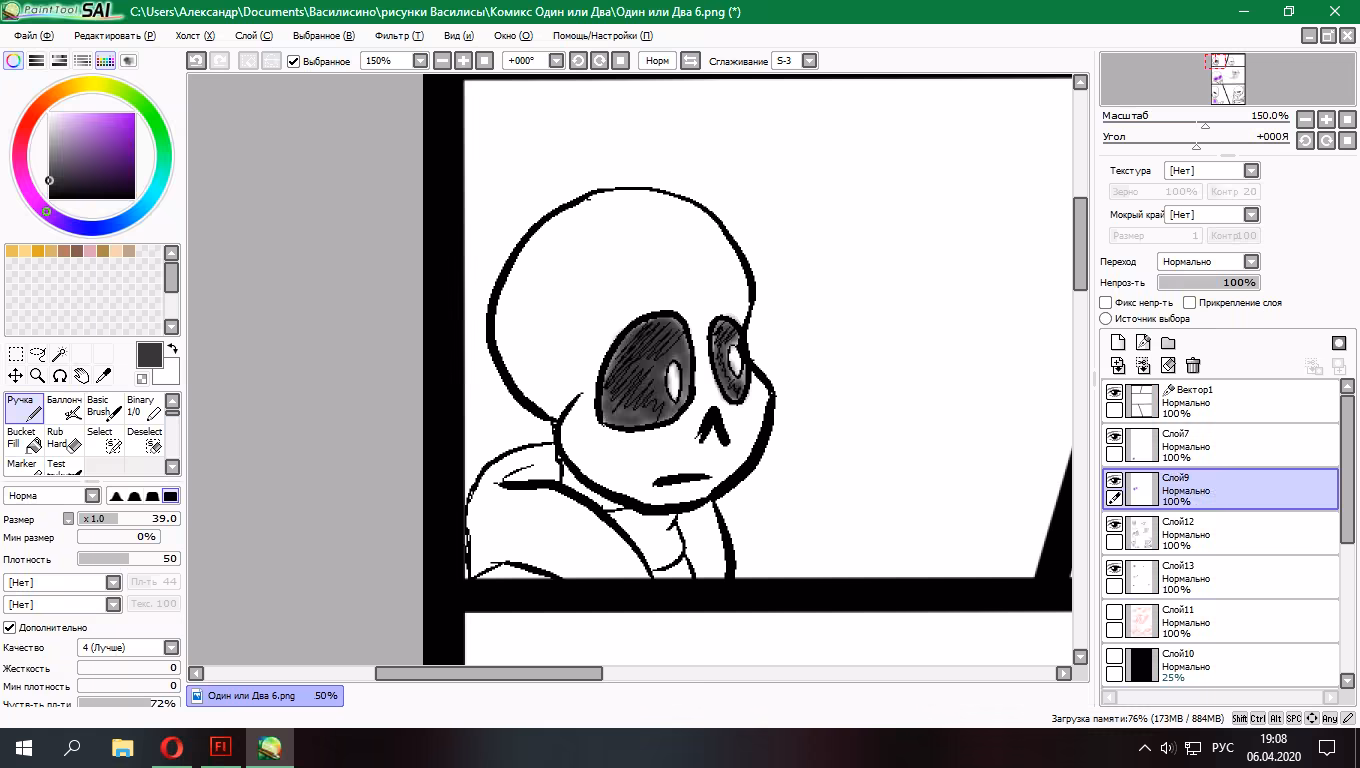
Task: Open the Норма brush mode dropdown
Action: pos(93,496)
